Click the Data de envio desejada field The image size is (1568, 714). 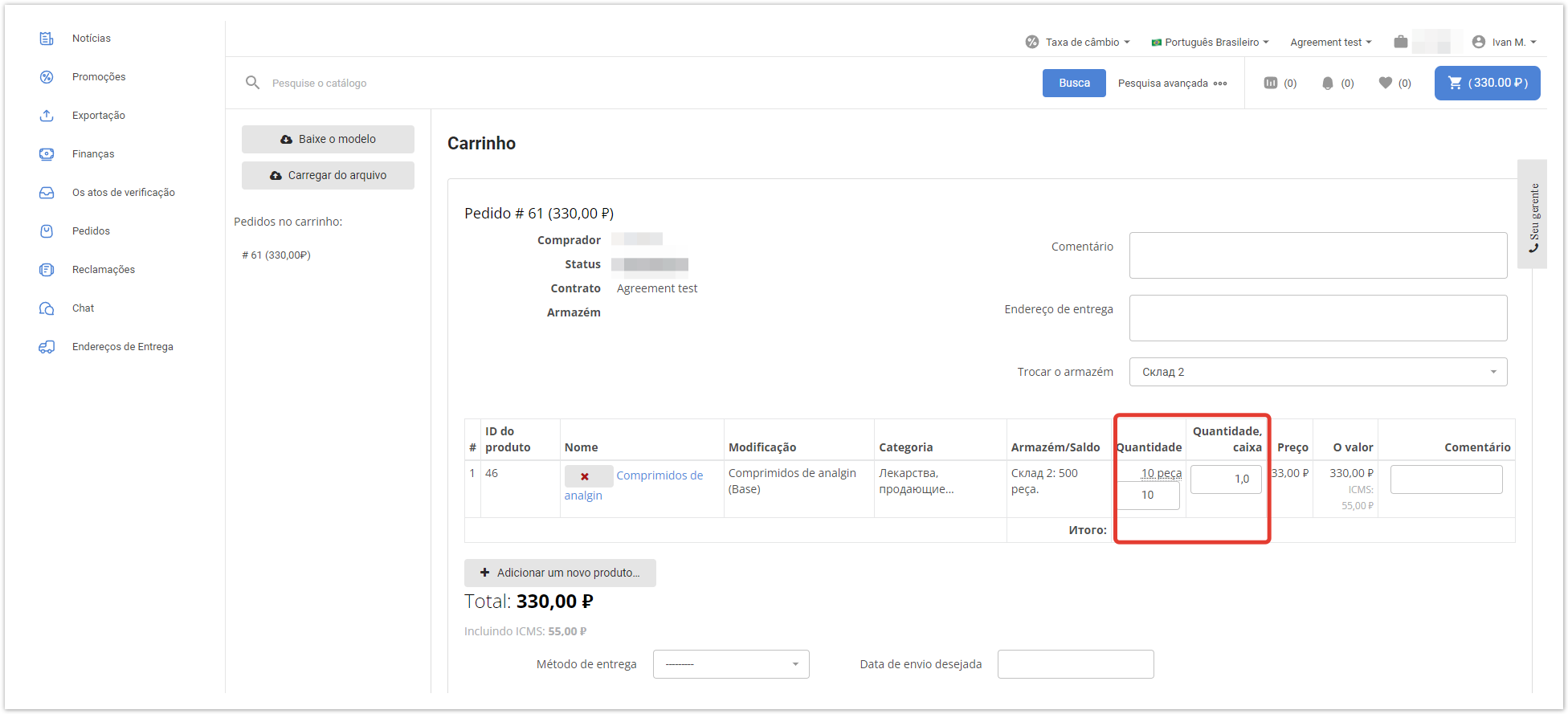(1075, 664)
